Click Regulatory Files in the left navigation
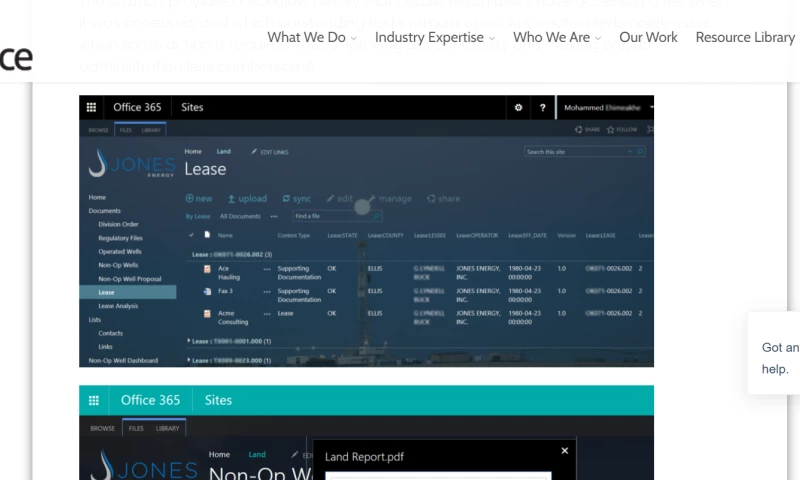Screen dimensions: 800x480 click(x=120, y=238)
